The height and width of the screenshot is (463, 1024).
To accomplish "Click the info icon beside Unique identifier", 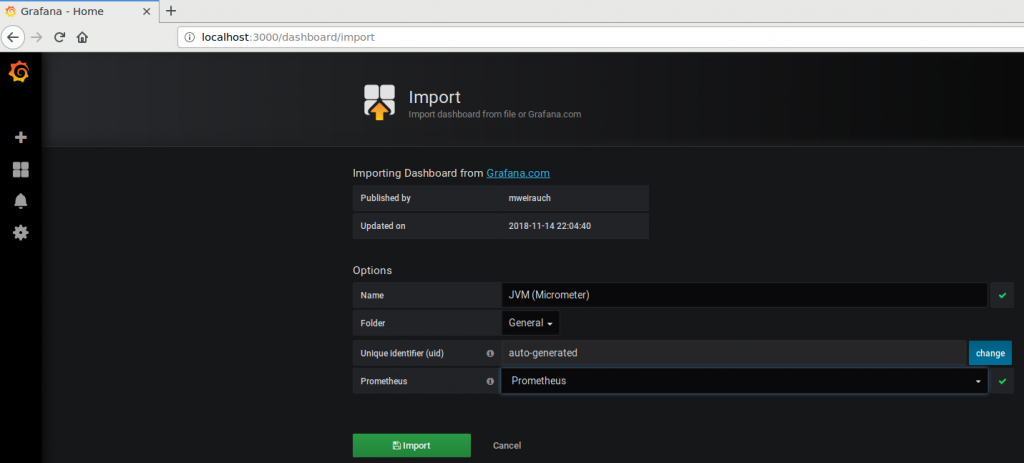I will coord(490,353).
